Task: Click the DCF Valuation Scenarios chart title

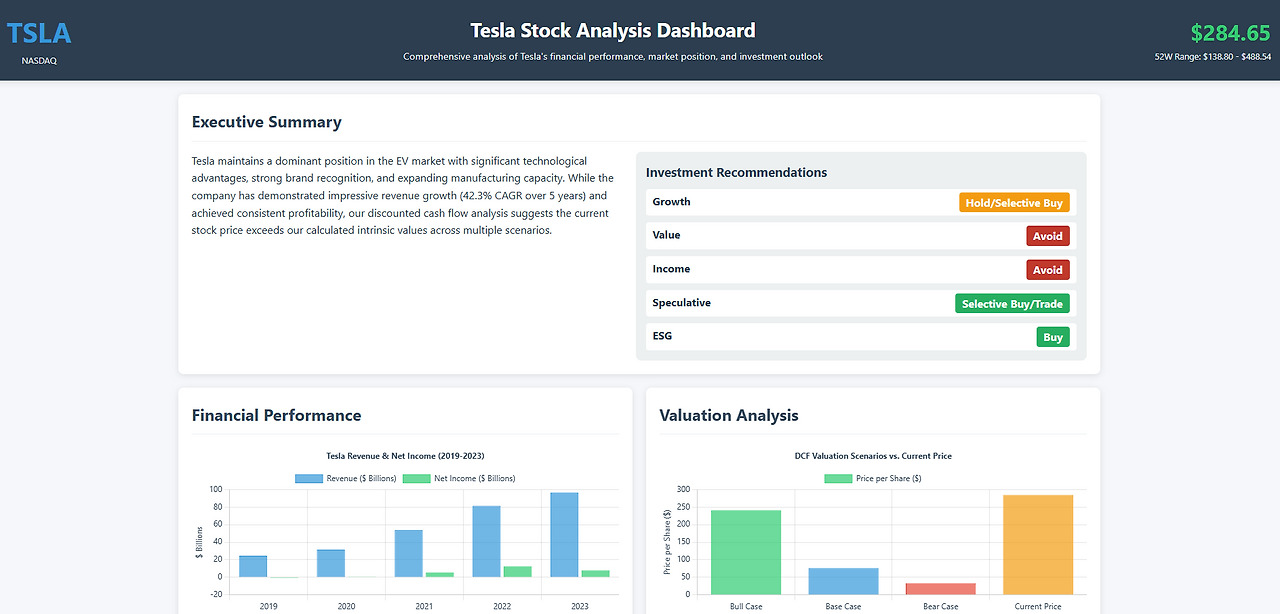Action: click(x=873, y=456)
